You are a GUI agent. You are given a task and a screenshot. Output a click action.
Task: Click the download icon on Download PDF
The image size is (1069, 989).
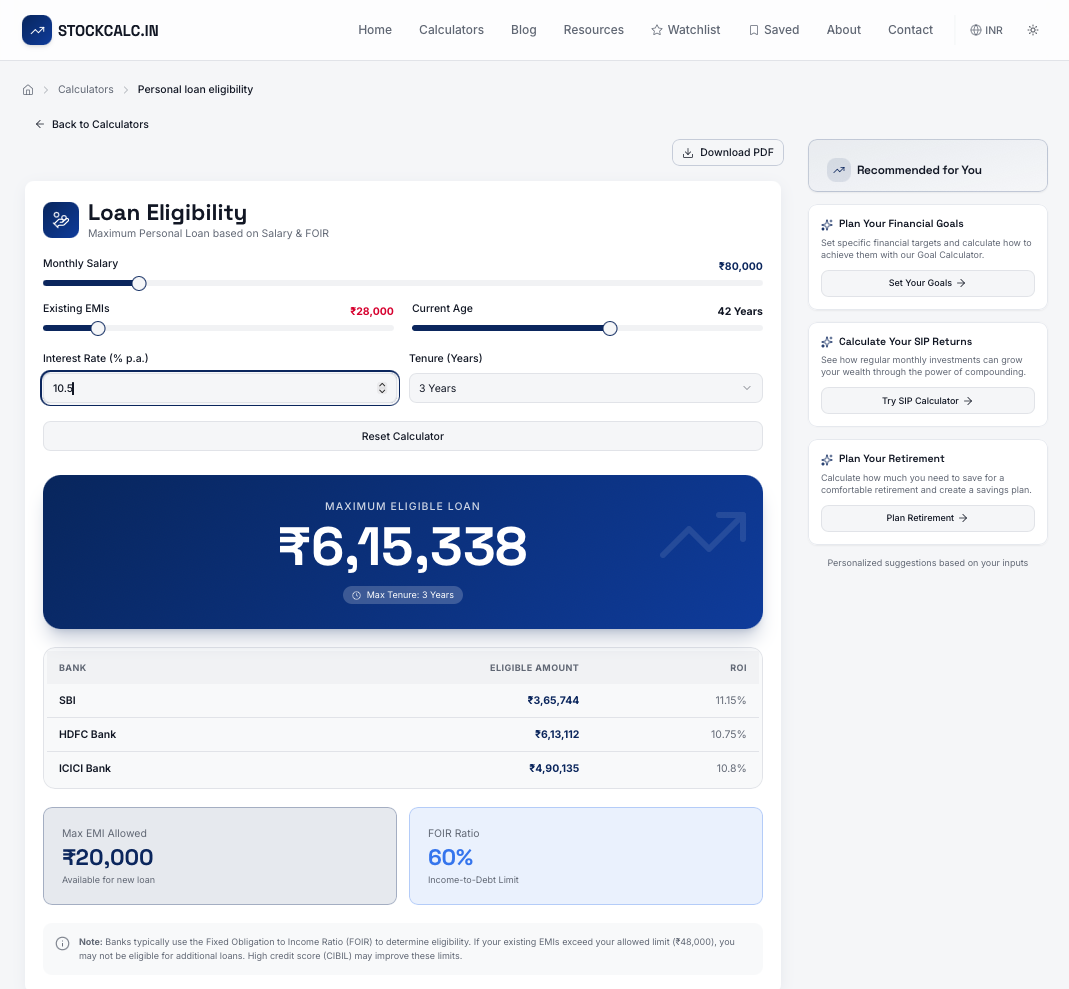coord(687,152)
